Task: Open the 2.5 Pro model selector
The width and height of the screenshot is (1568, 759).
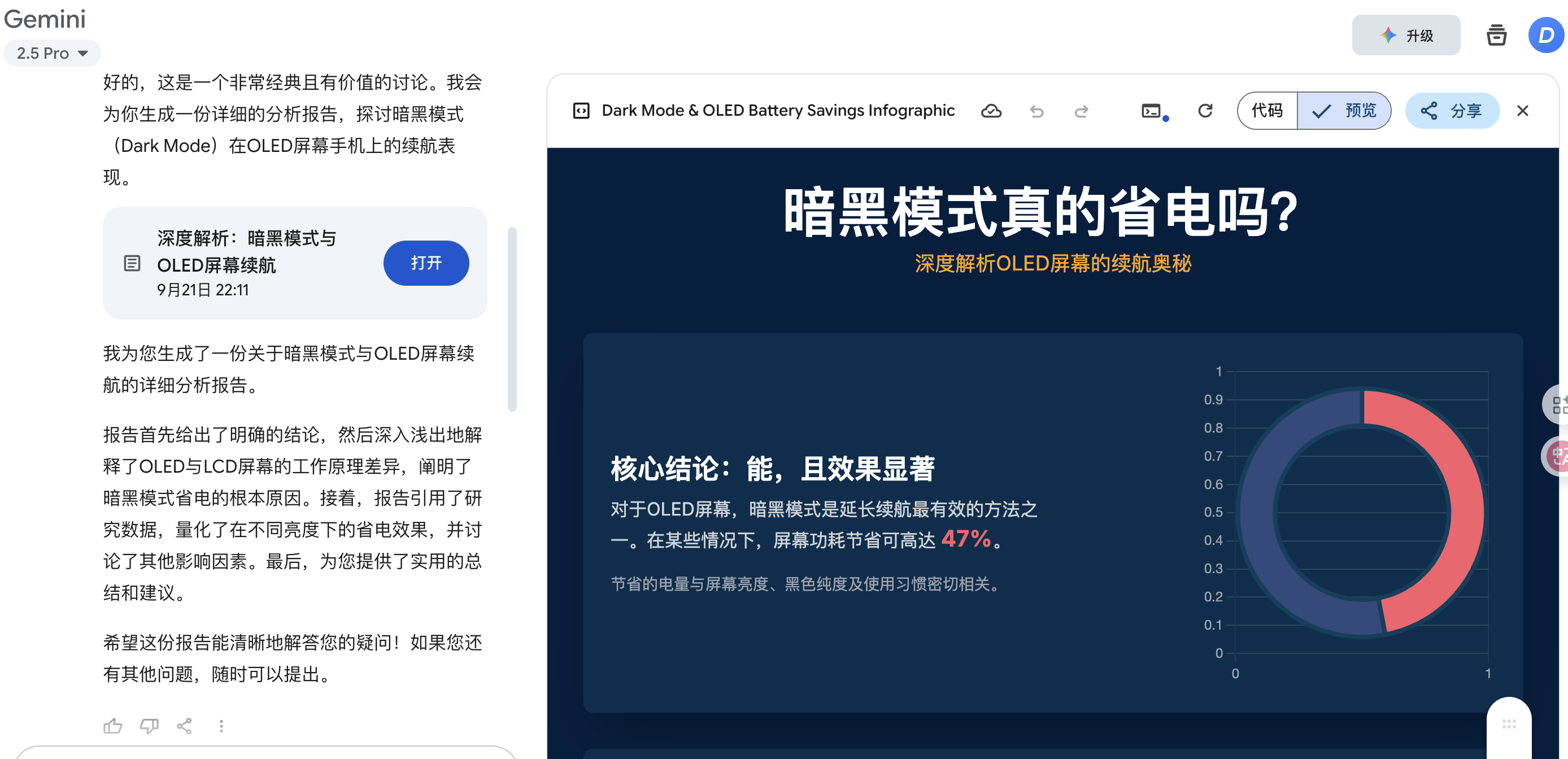Action: tap(52, 53)
